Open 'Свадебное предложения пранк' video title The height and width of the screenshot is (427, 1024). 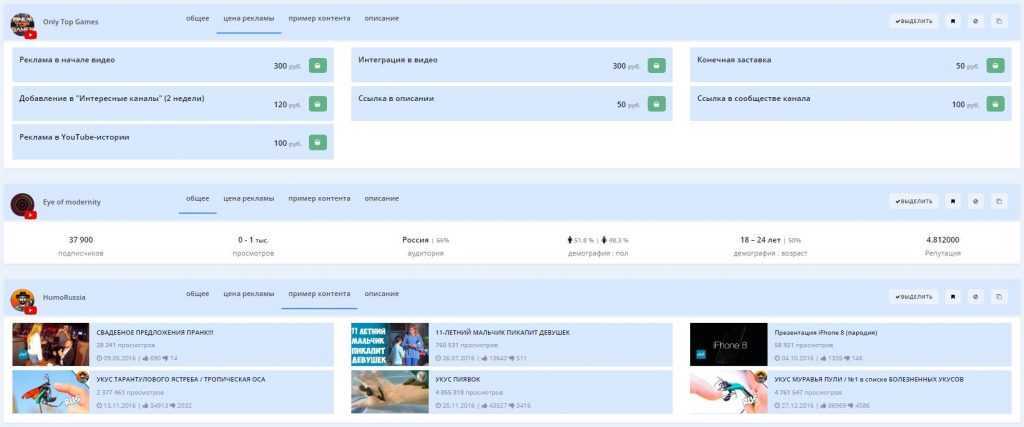tap(154, 332)
